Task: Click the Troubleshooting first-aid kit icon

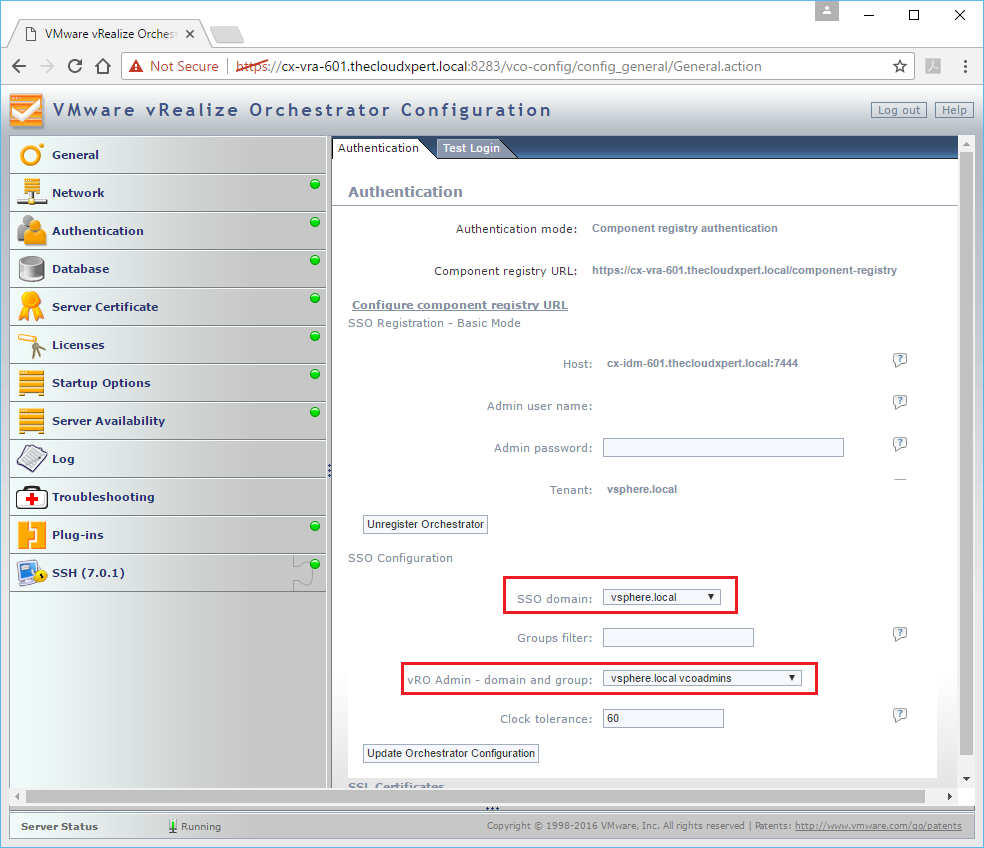Action: [x=32, y=497]
